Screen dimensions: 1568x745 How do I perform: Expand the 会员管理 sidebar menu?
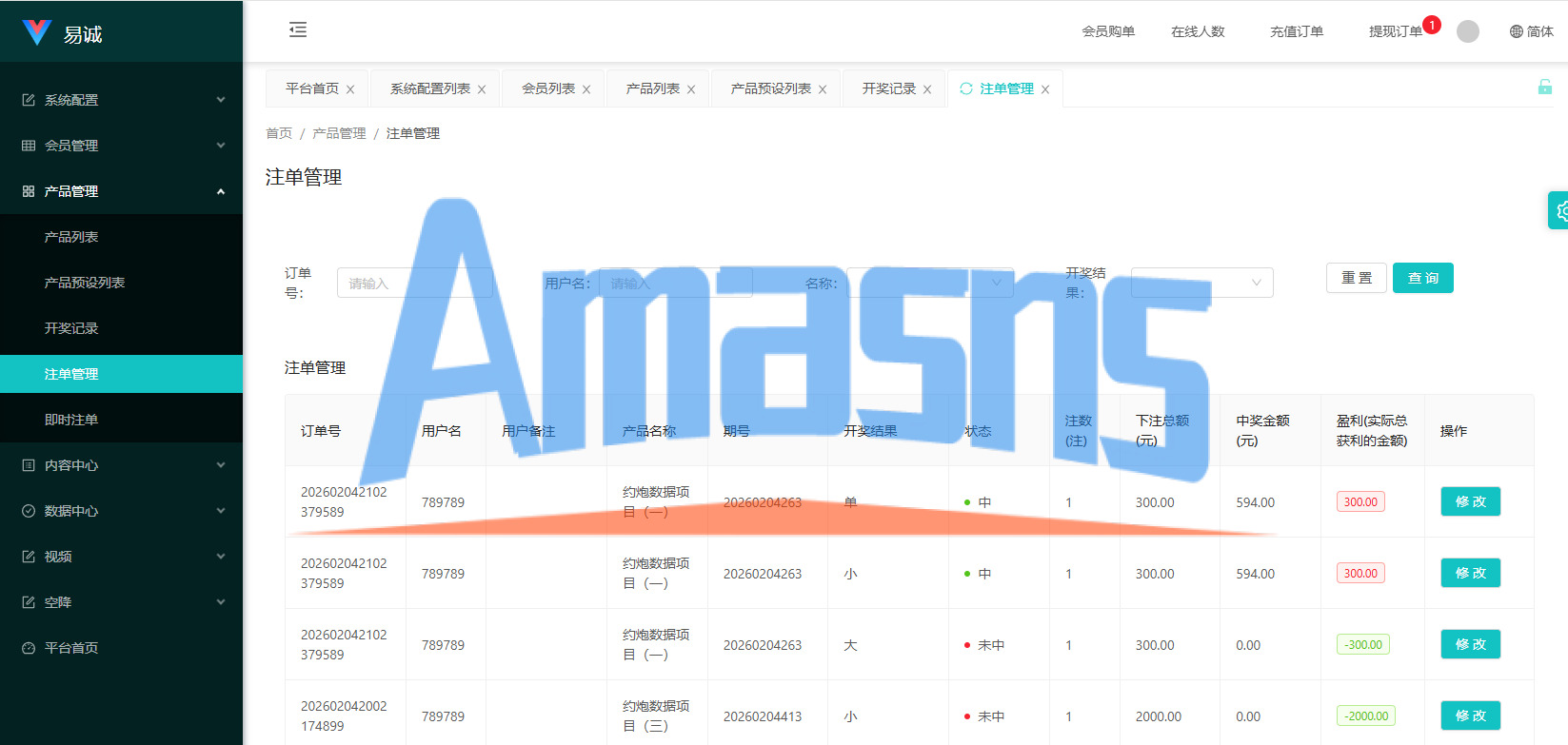coord(122,146)
